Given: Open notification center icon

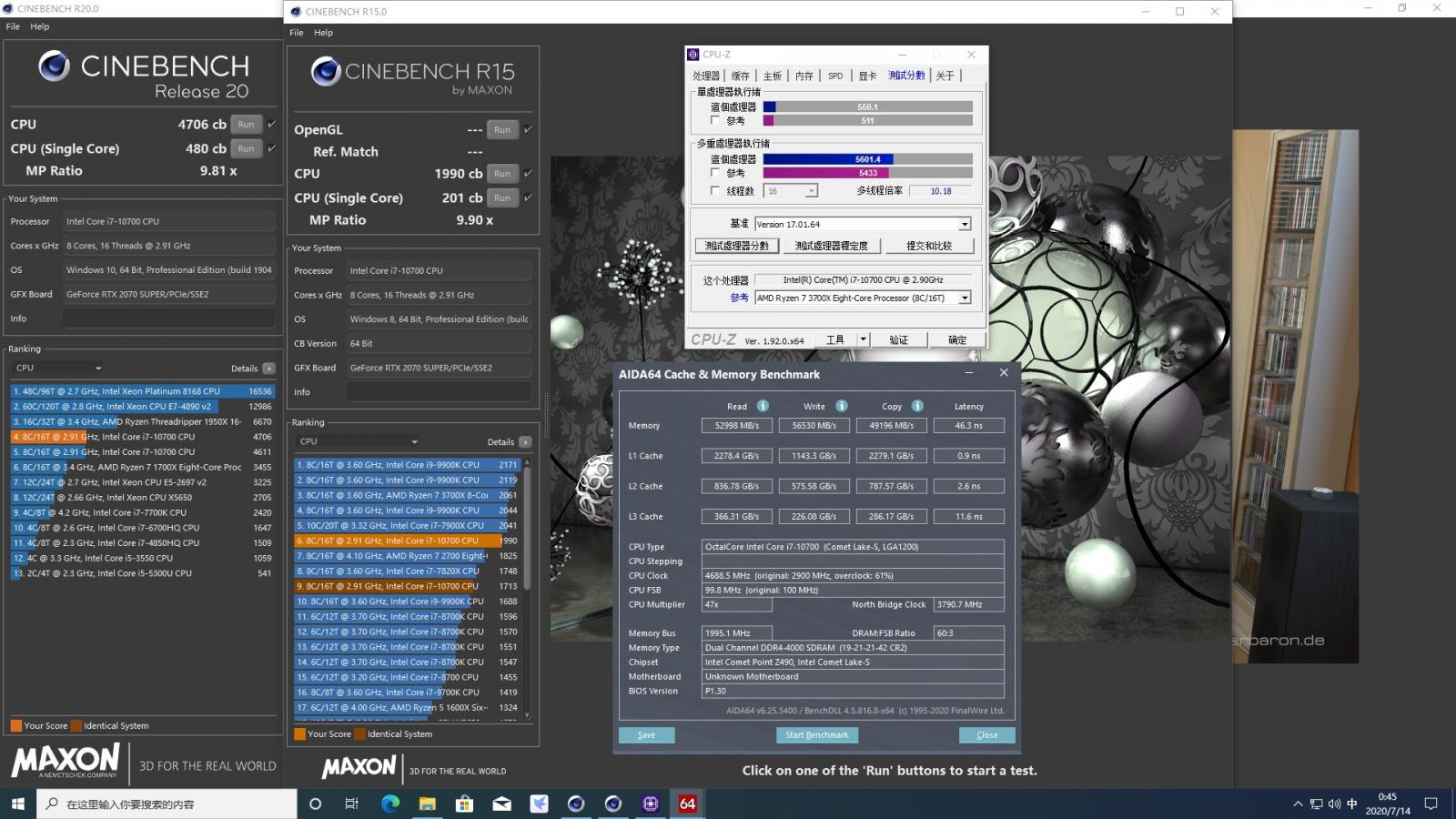Looking at the screenshot, I should (1431, 804).
